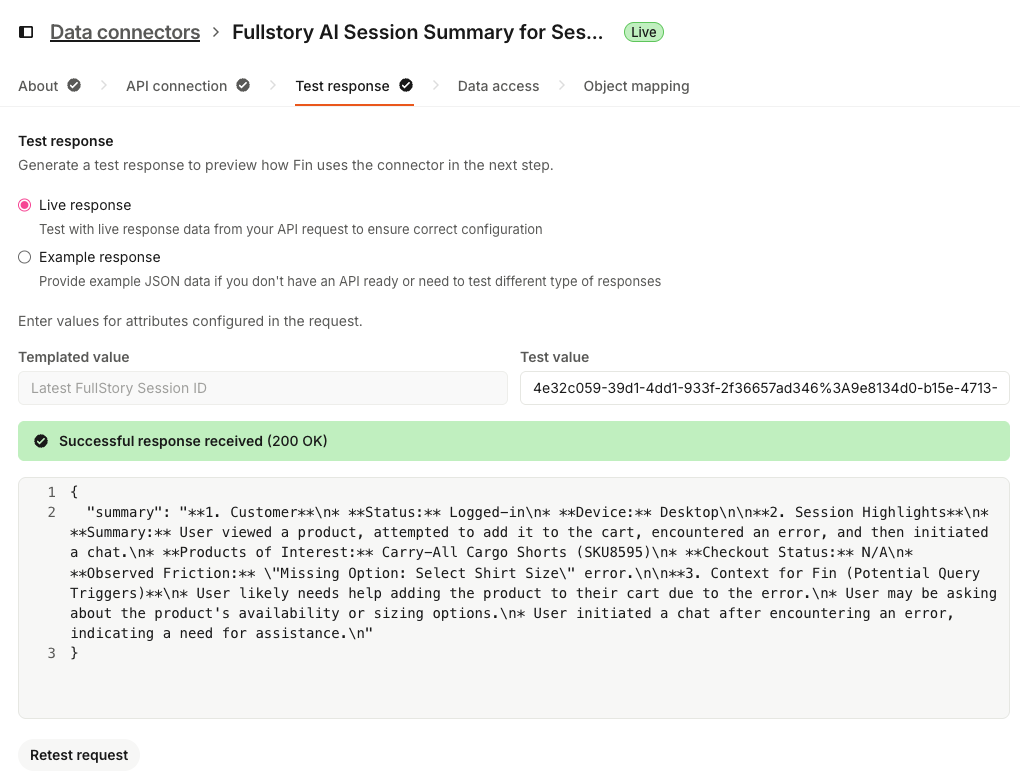Click the Test value input field
1020x779 pixels.
coord(764,388)
